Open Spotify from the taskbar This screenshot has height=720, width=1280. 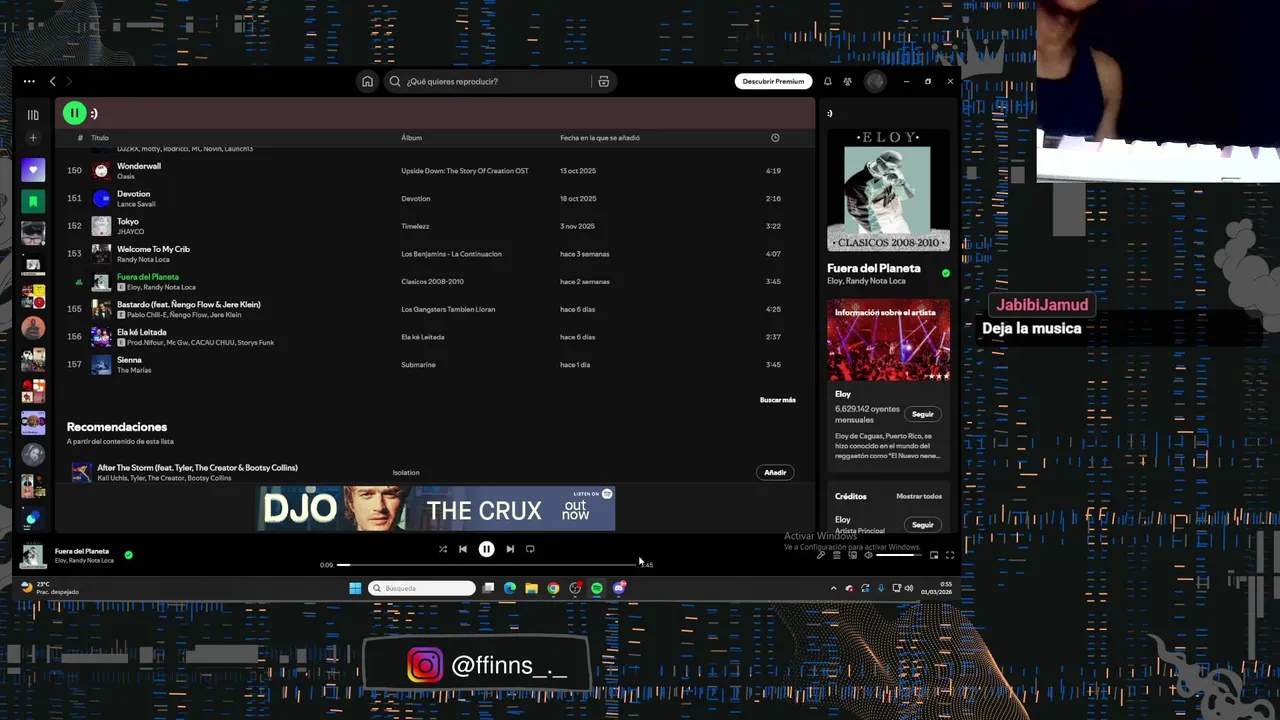pyautogui.click(x=597, y=588)
